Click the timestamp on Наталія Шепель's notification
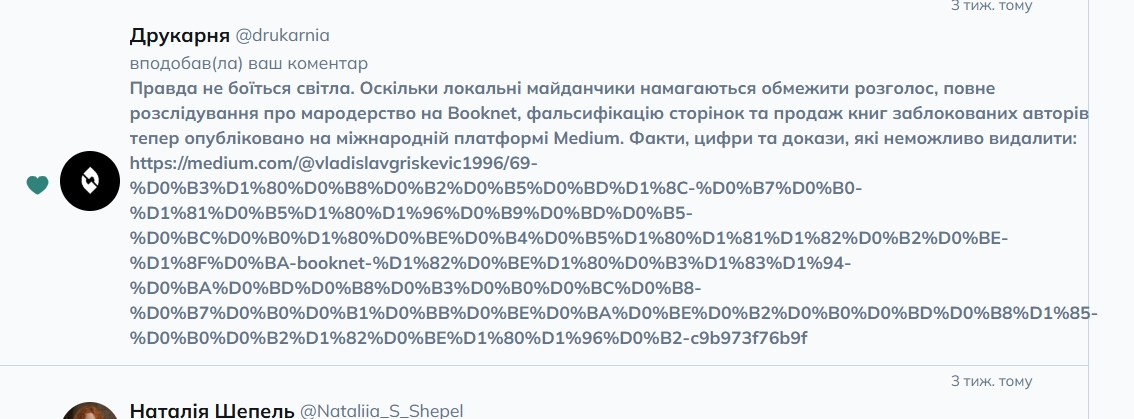 pos(991,381)
